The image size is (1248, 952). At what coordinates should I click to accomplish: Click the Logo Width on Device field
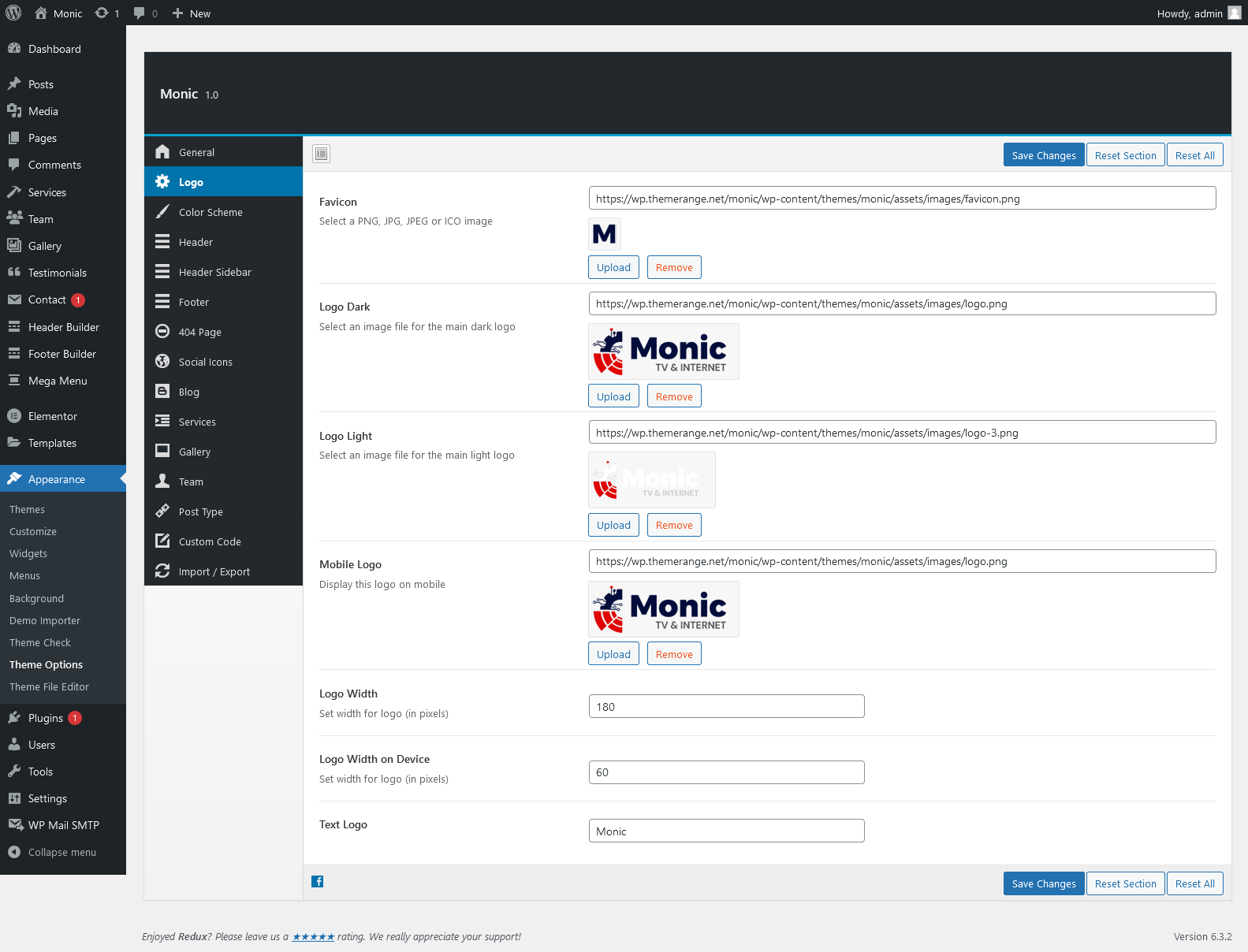click(726, 772)
